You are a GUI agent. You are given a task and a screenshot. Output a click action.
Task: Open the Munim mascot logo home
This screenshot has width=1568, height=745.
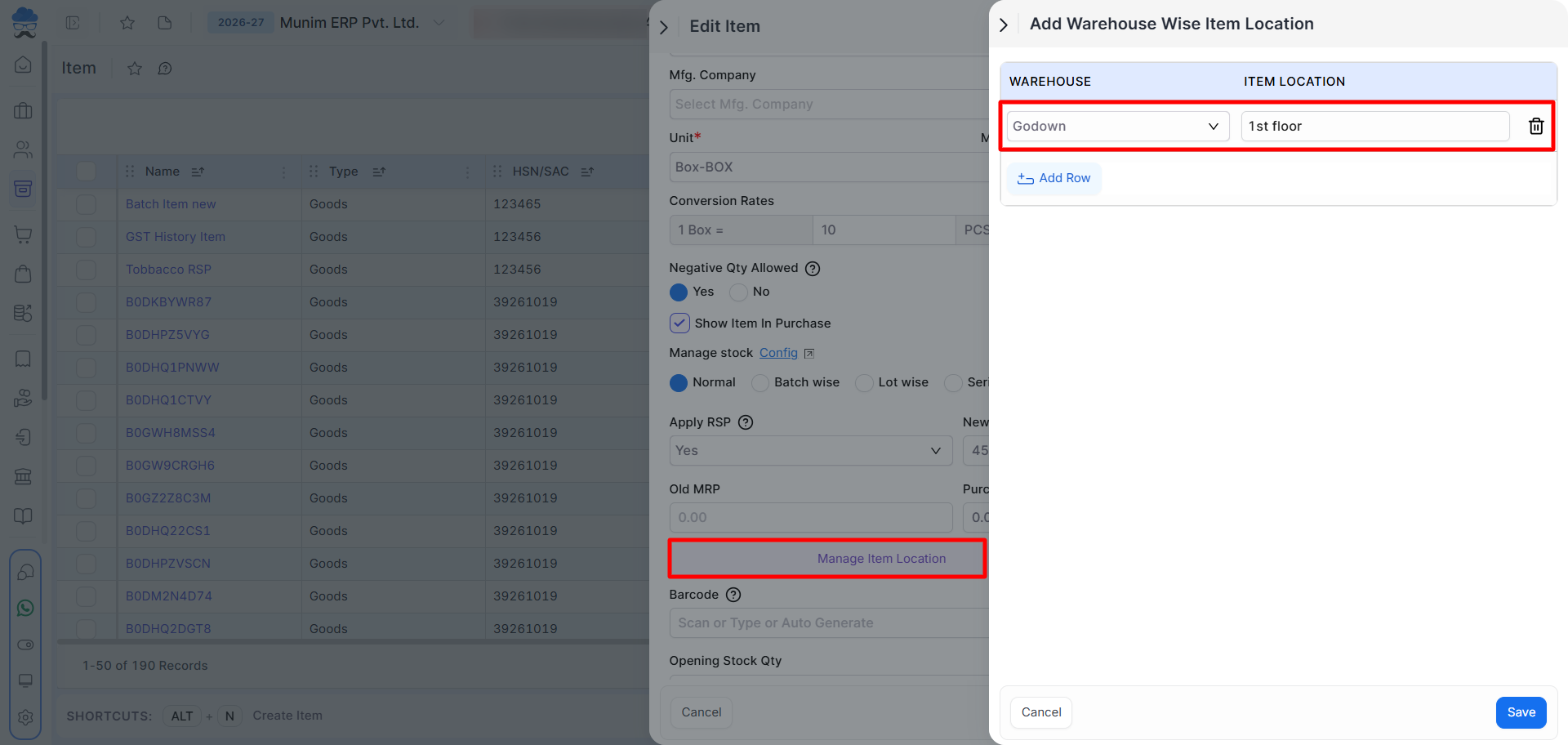point(24,22)
